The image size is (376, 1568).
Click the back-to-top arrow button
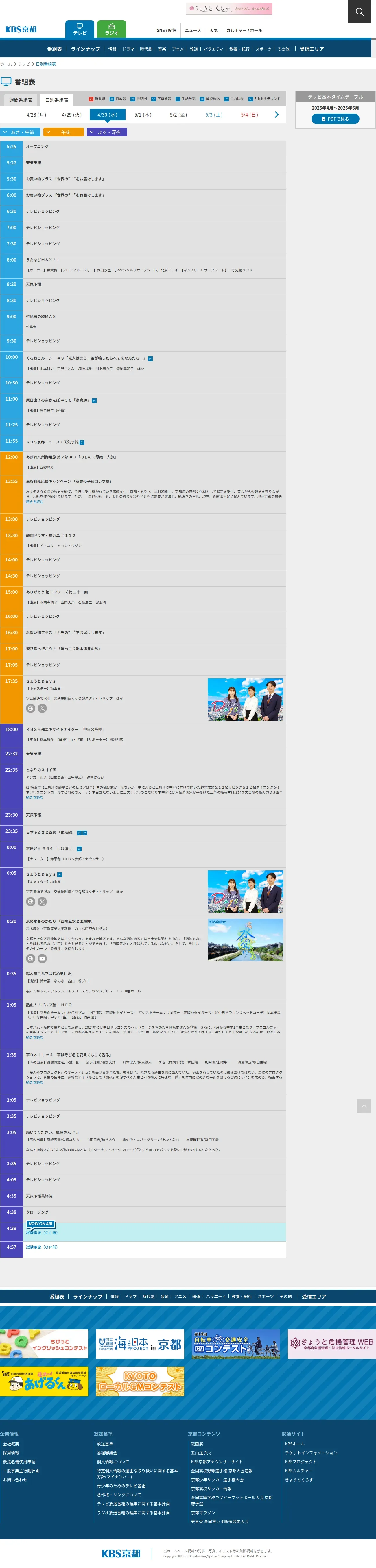pyautogui.click(x=364, y=1105)
